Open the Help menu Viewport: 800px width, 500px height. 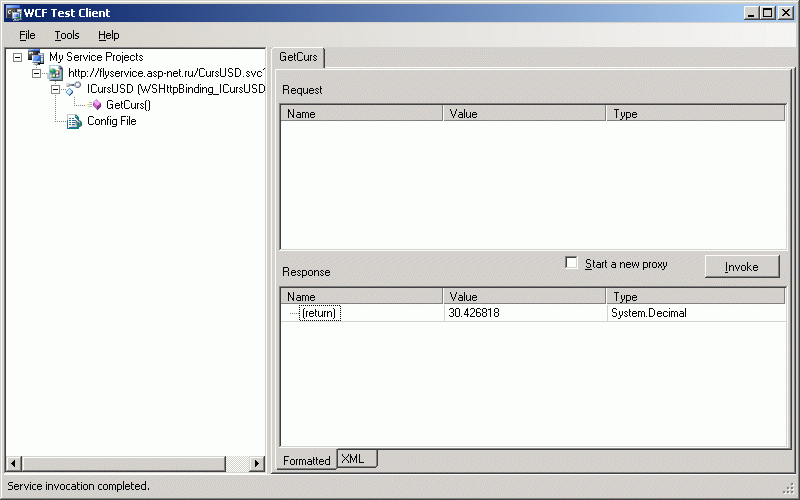[x=109, y=35]
